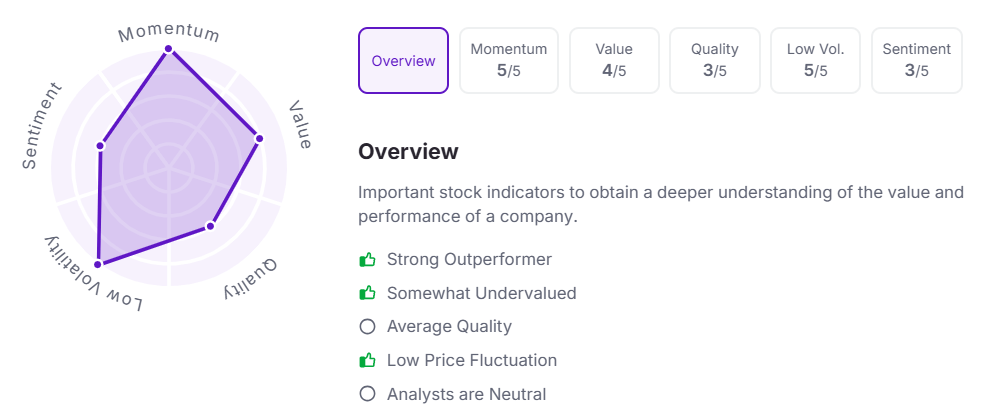This screenshot has width=988, height=417.
Task: Click thumbs-up icon beside Low Price Fluctuation
Action: [367, 360]
